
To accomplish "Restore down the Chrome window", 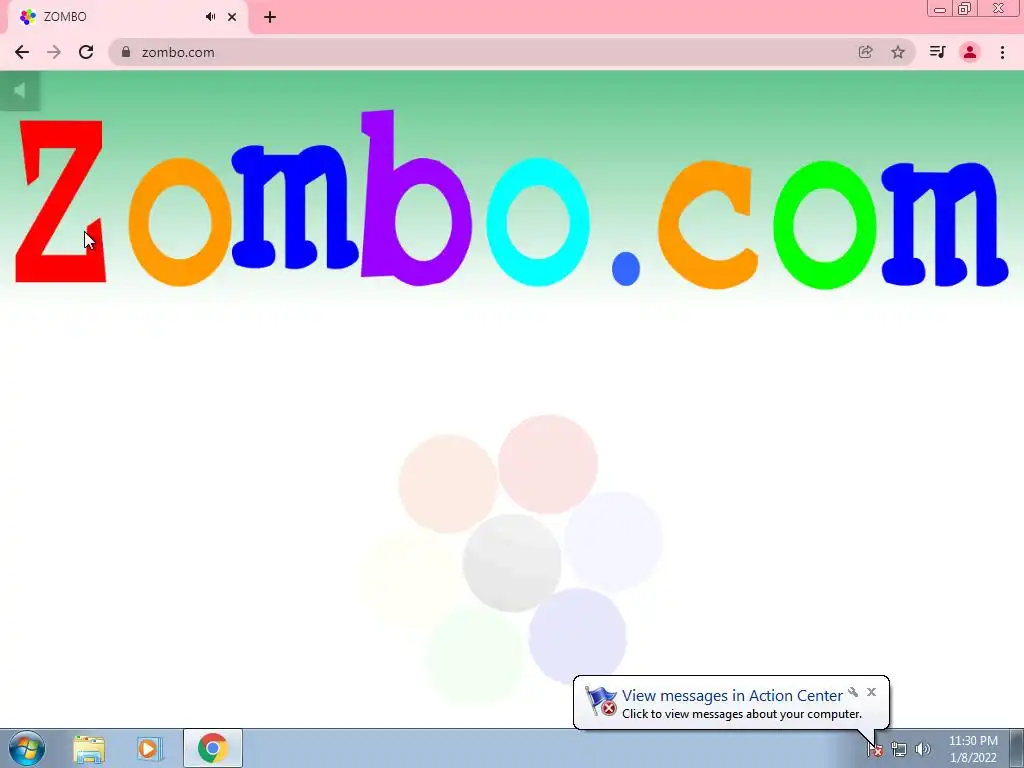I will tap(965, 8).
